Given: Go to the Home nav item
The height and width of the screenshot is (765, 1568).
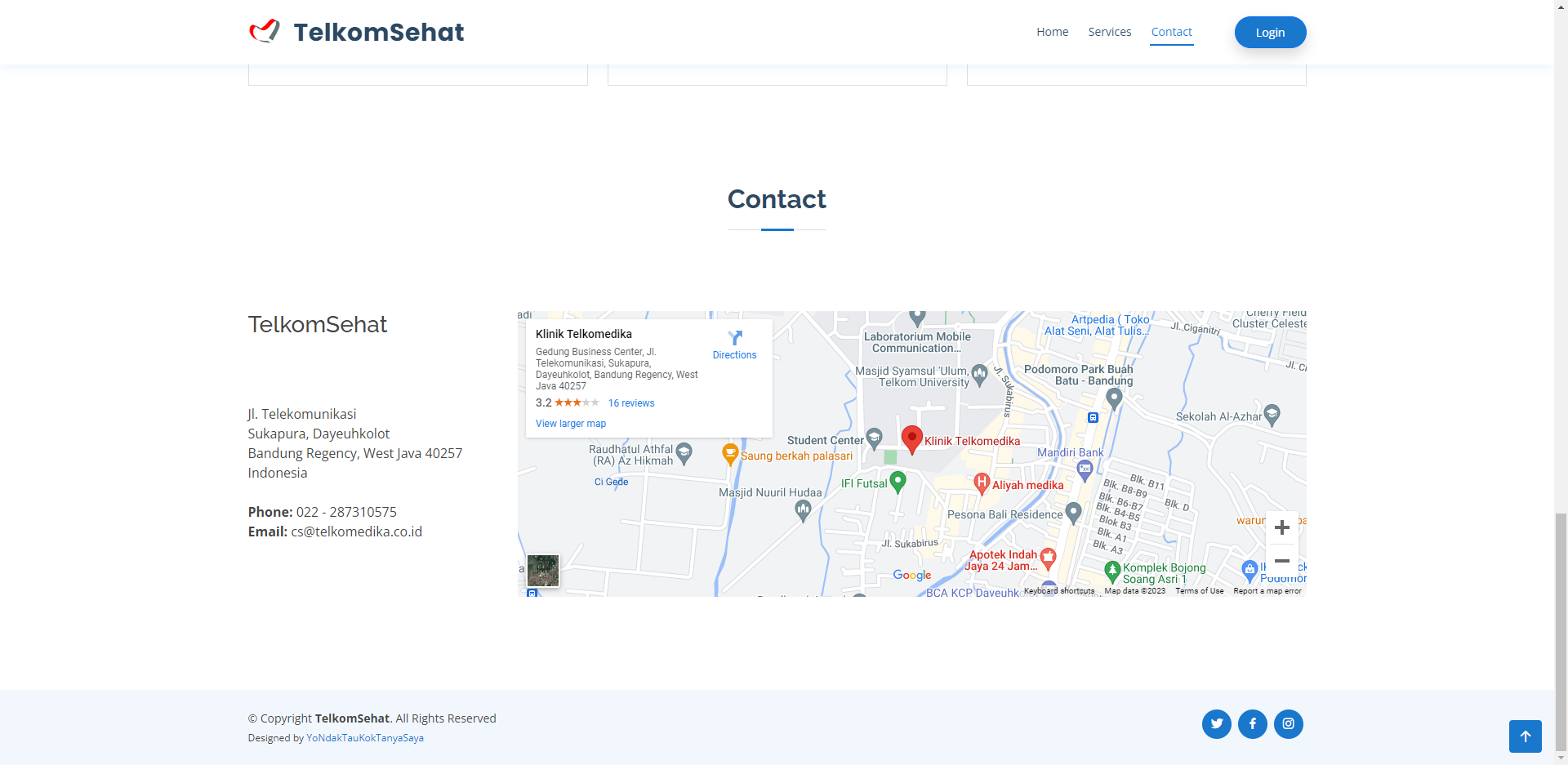Looking at the screenshot, I should tap(1052, 32).
